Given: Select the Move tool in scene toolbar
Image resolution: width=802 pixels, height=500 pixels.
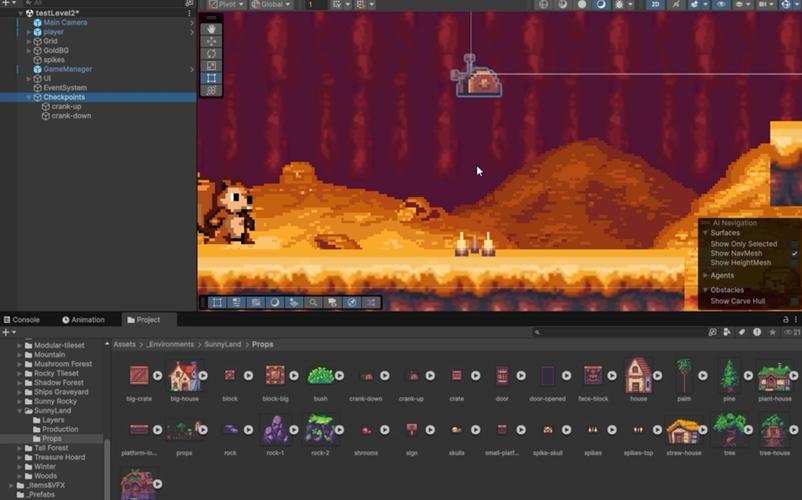Looking at the screenshot, I should pyautogui.click(x=211, y=41).
